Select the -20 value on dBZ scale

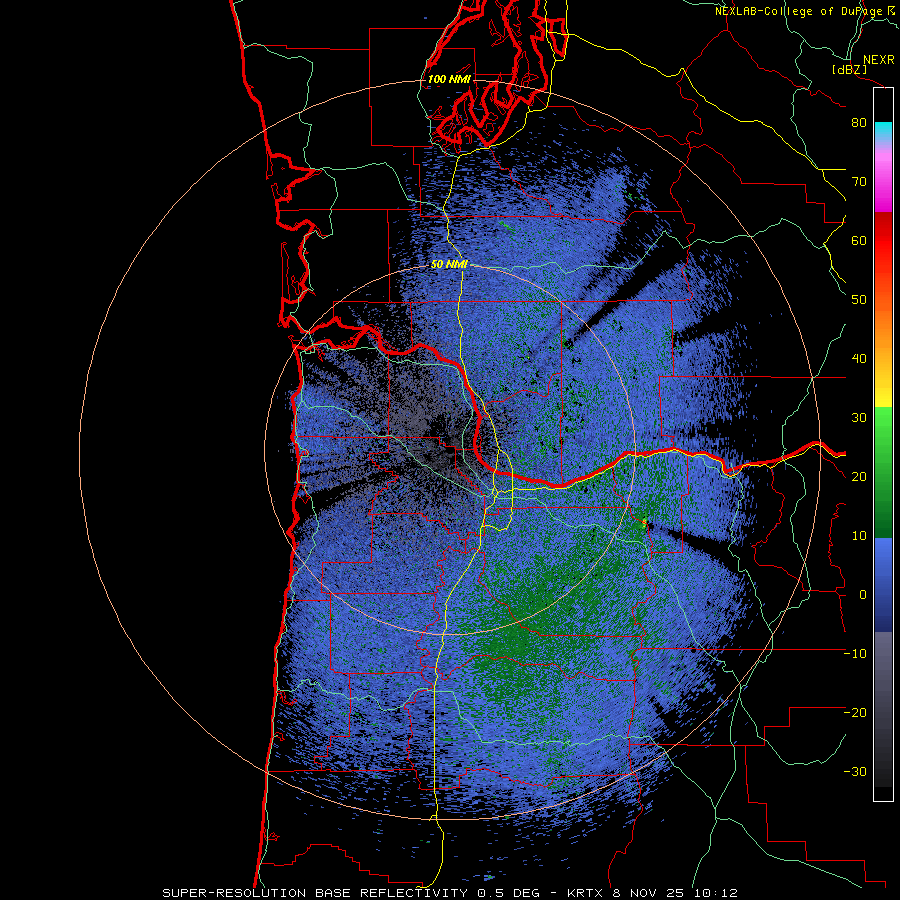[x=855, y=713]
